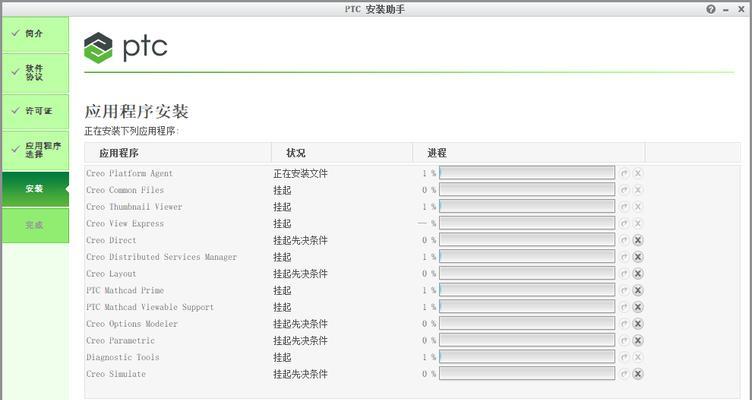Screen dimensions: 752x400
Task: Select the Creo Direct row name
Action: (x=111, y=240)
